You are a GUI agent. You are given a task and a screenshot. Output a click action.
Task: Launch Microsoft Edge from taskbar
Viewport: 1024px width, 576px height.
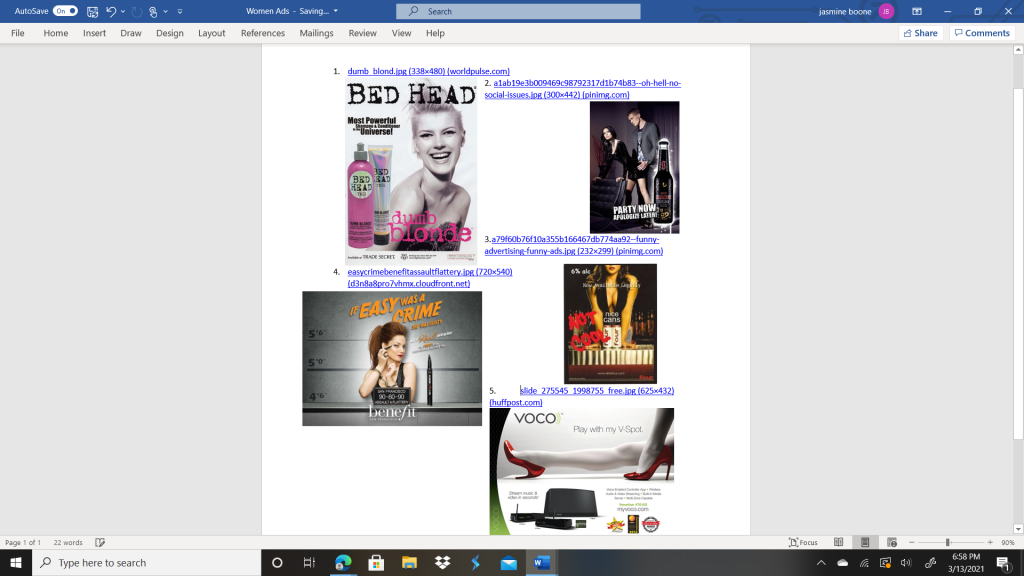coord(343,562)
